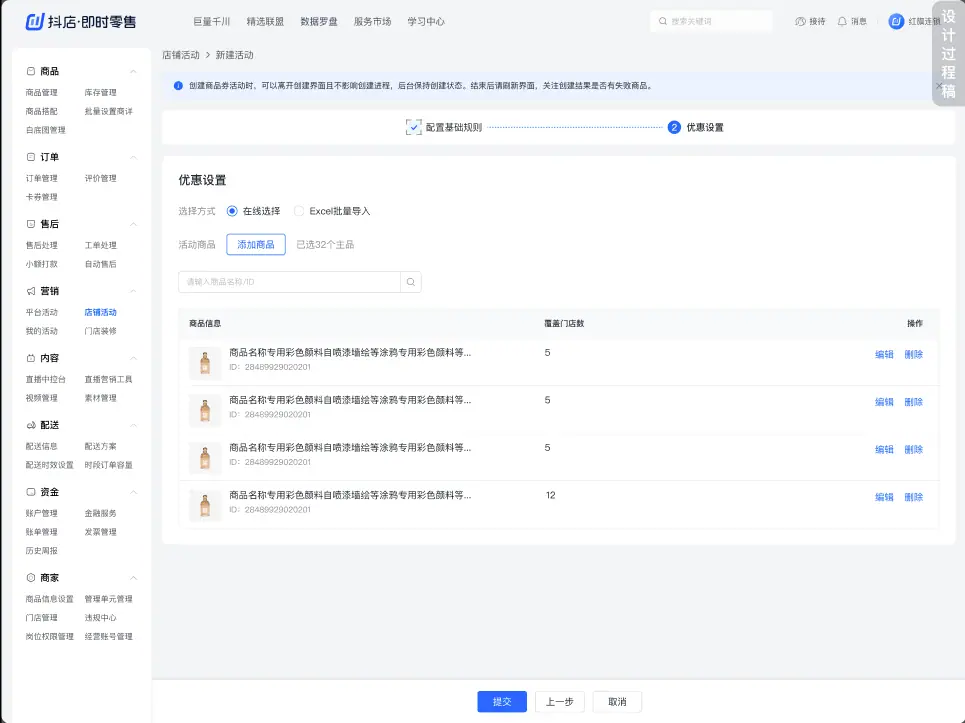
Task: Open 服务市场 top menu
Action: click(x=372, y=22)
